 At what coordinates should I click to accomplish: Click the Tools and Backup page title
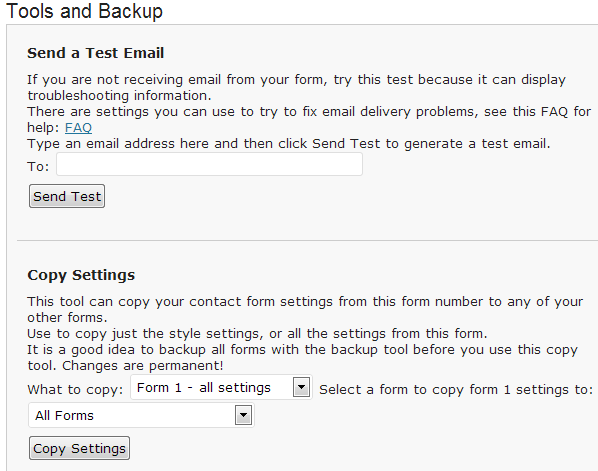[x=85, y=11]
